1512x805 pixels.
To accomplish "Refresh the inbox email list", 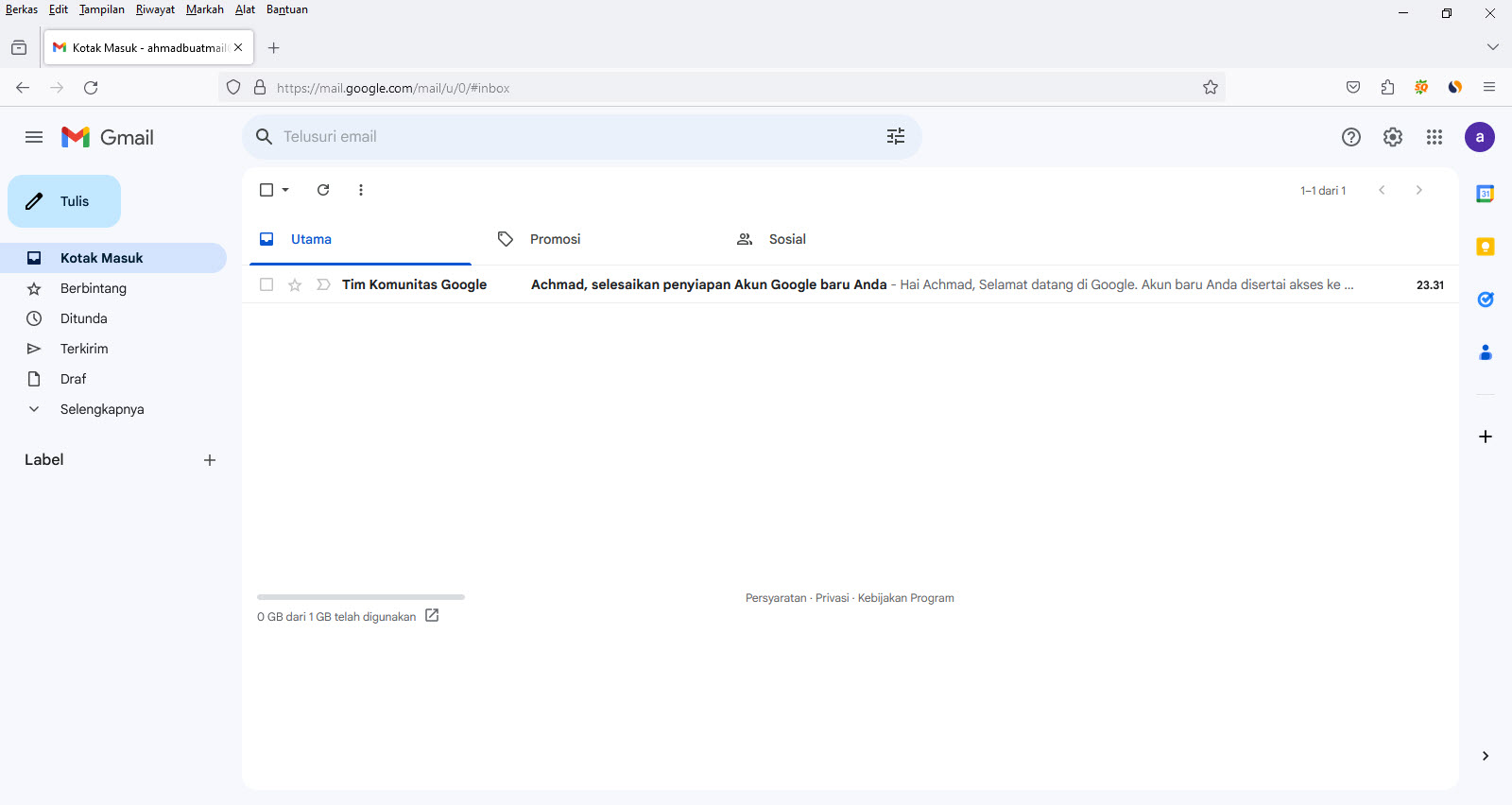I will (x=323, y=190).
